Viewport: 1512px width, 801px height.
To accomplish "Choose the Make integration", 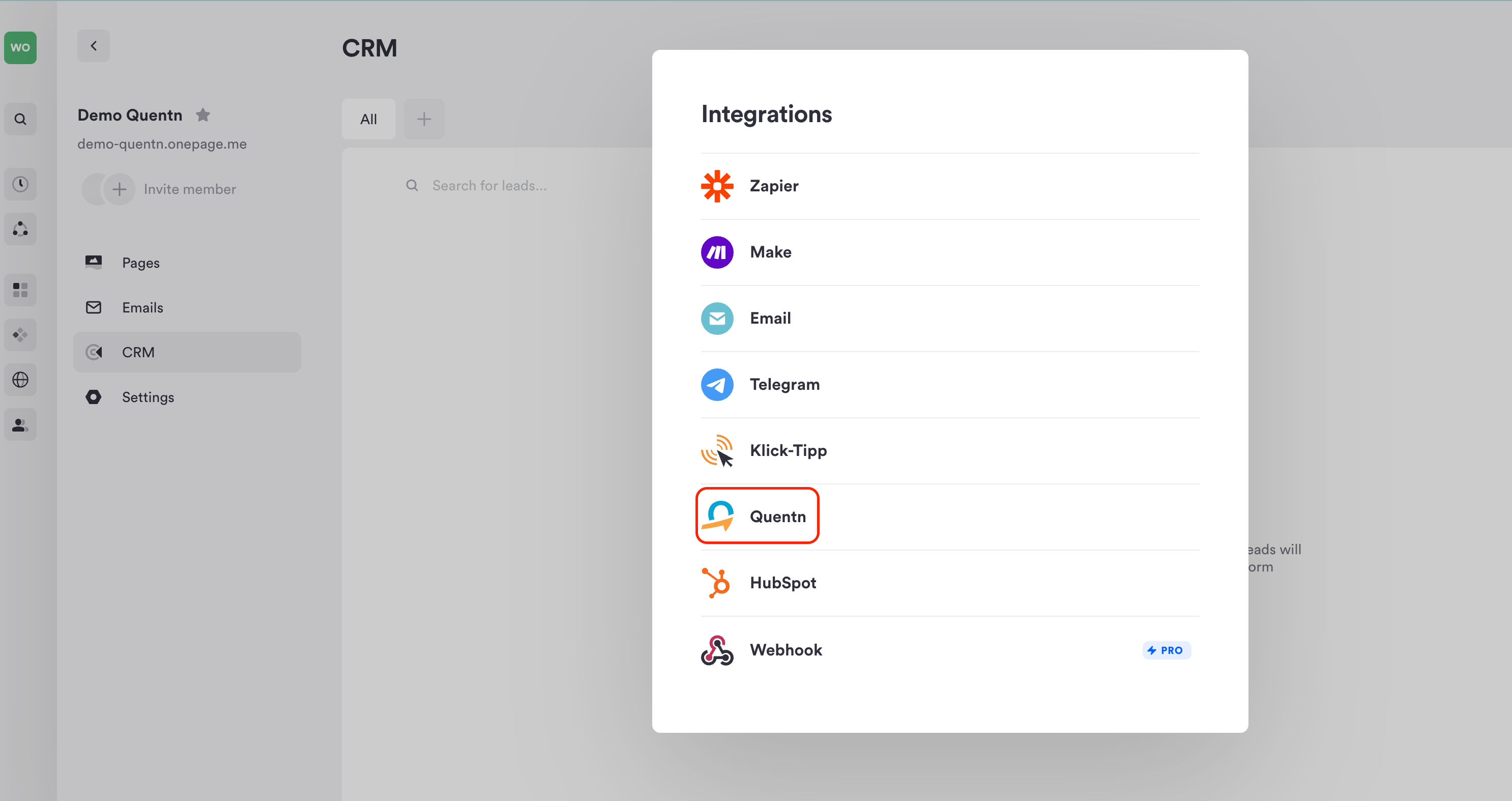I will [x=770, y=252].
